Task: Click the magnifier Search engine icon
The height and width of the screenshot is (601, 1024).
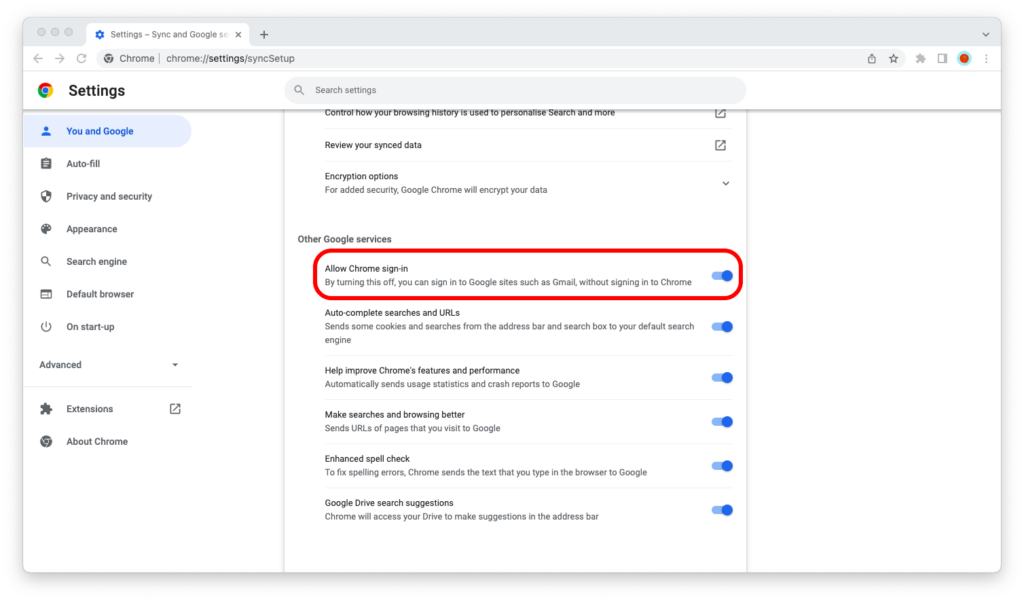Action: pos(46,262)
